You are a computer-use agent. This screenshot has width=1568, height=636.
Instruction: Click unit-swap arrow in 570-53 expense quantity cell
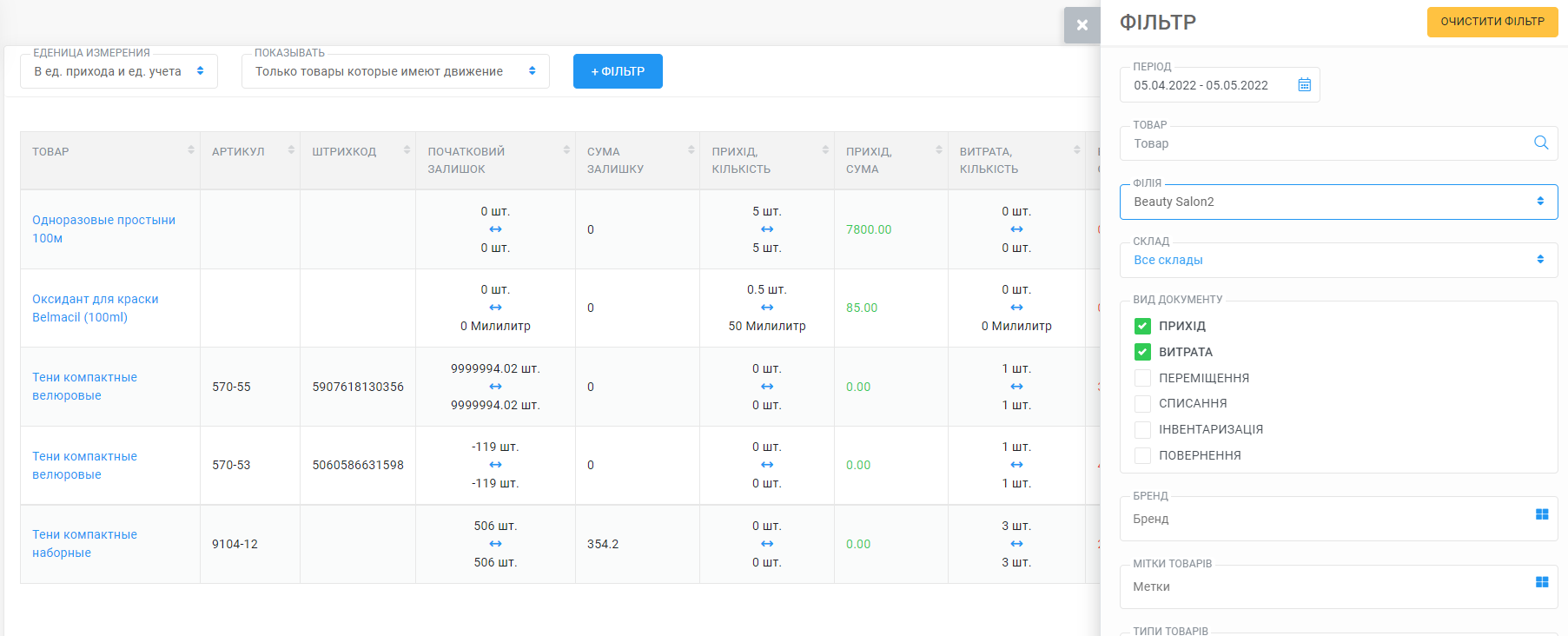1016,465
